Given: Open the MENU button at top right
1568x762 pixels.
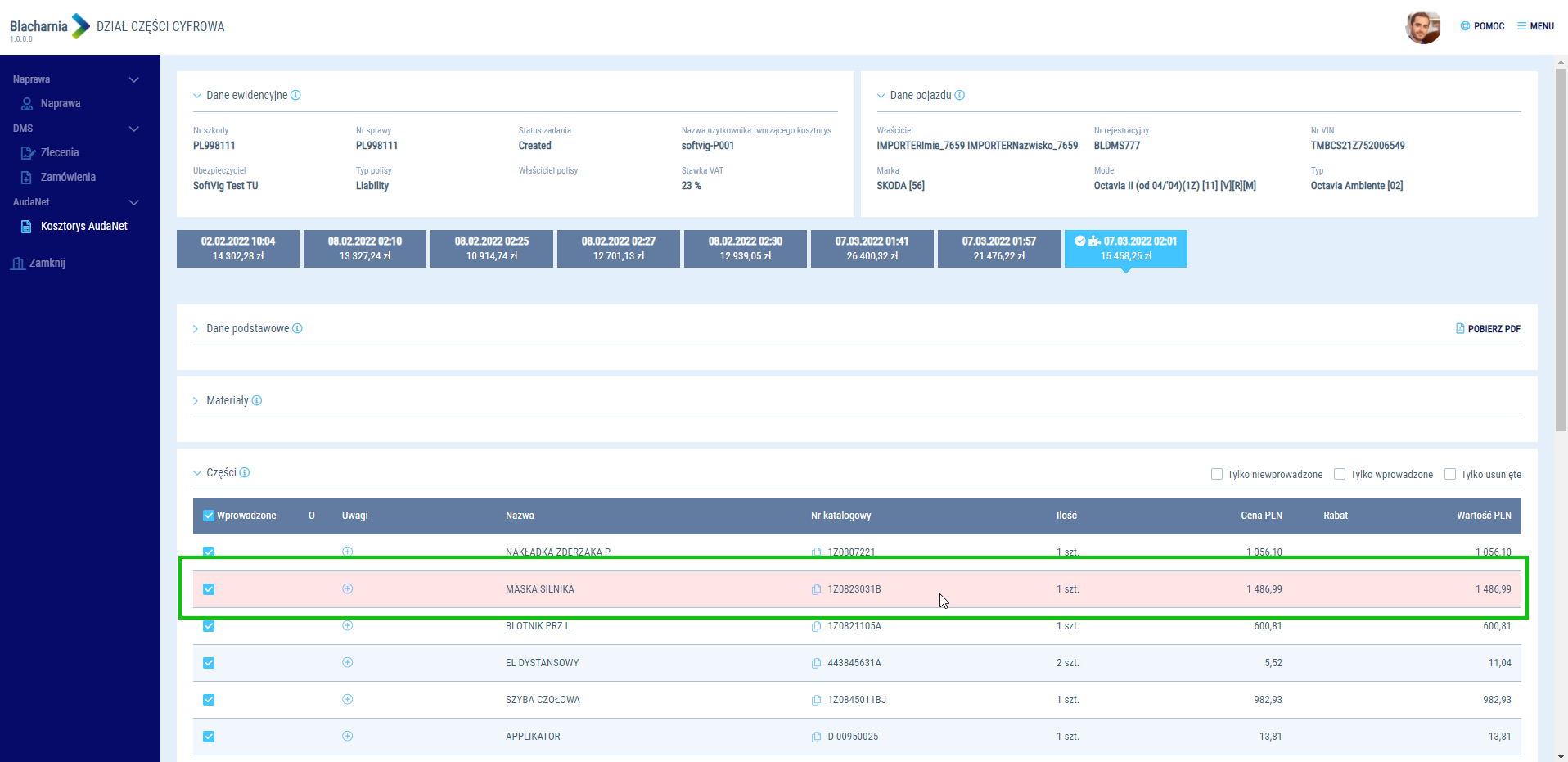Looking at the screenshot, I should pos(1535,26).
